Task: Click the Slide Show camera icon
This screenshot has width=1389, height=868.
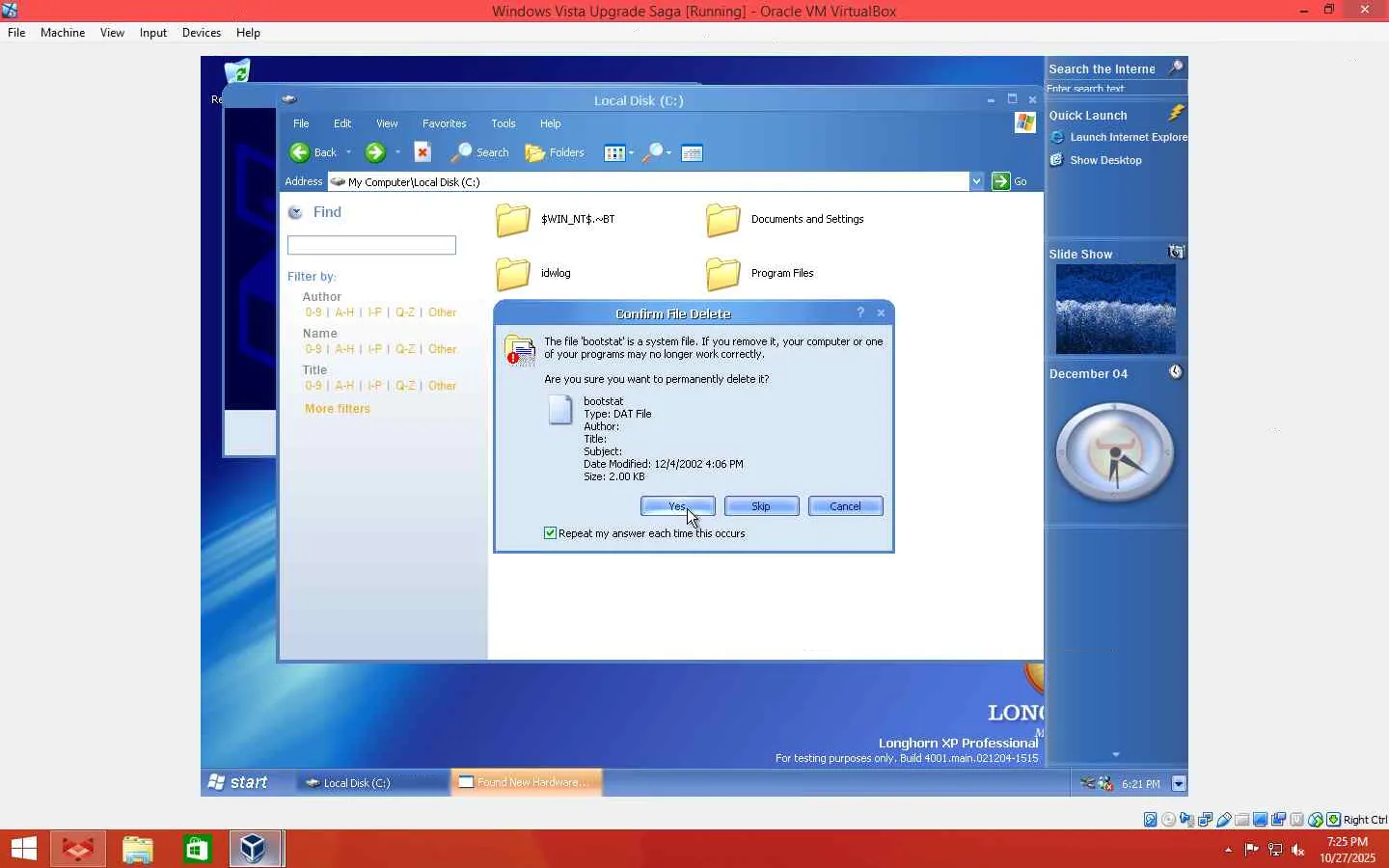Action: tap(1176, 253)
